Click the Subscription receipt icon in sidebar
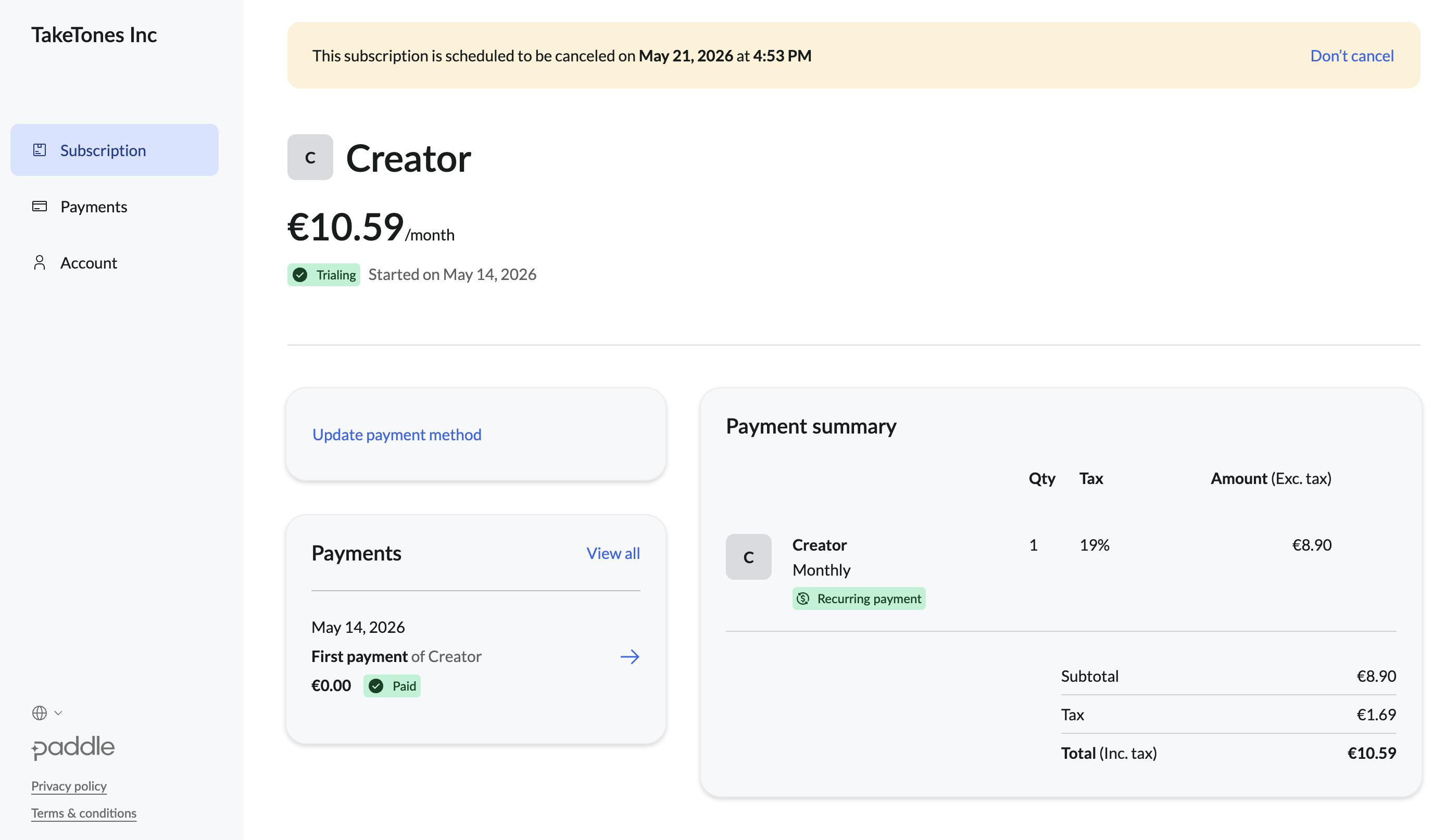This screenshot has height=840, width=1433. tap(39, 150)
